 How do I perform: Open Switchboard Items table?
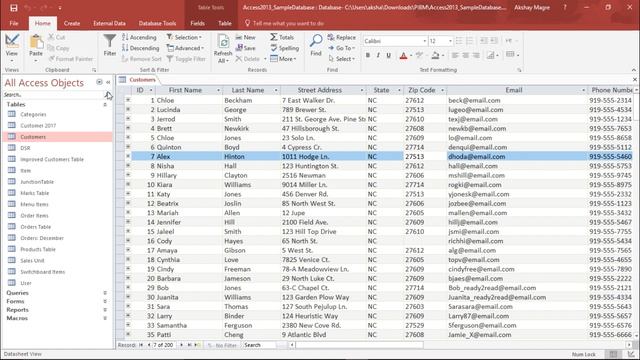43,272
